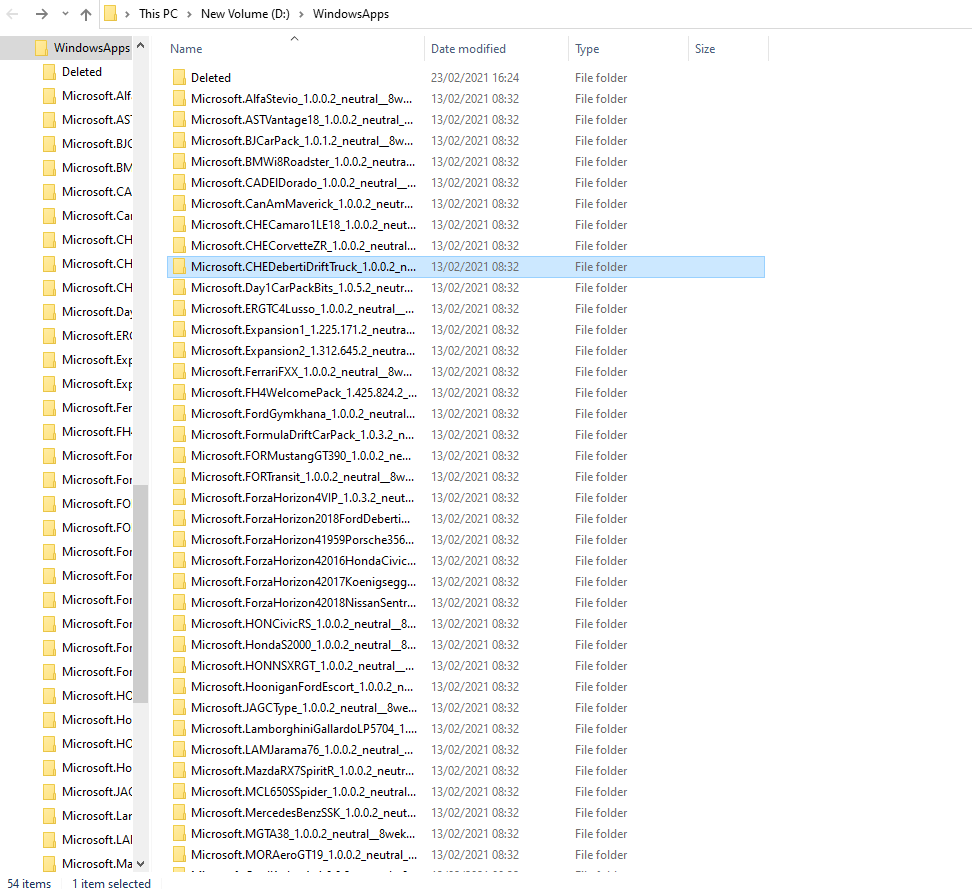Click the navigation pane scrollbar thumb

(141, 594)
